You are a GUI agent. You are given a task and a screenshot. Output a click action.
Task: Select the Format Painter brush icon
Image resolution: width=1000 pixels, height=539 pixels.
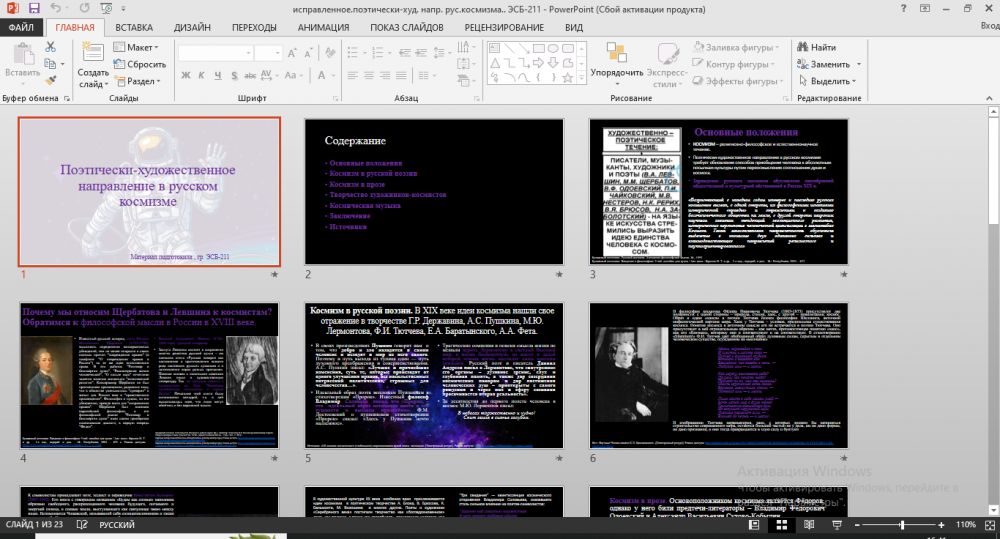click(x=50, y=81)
